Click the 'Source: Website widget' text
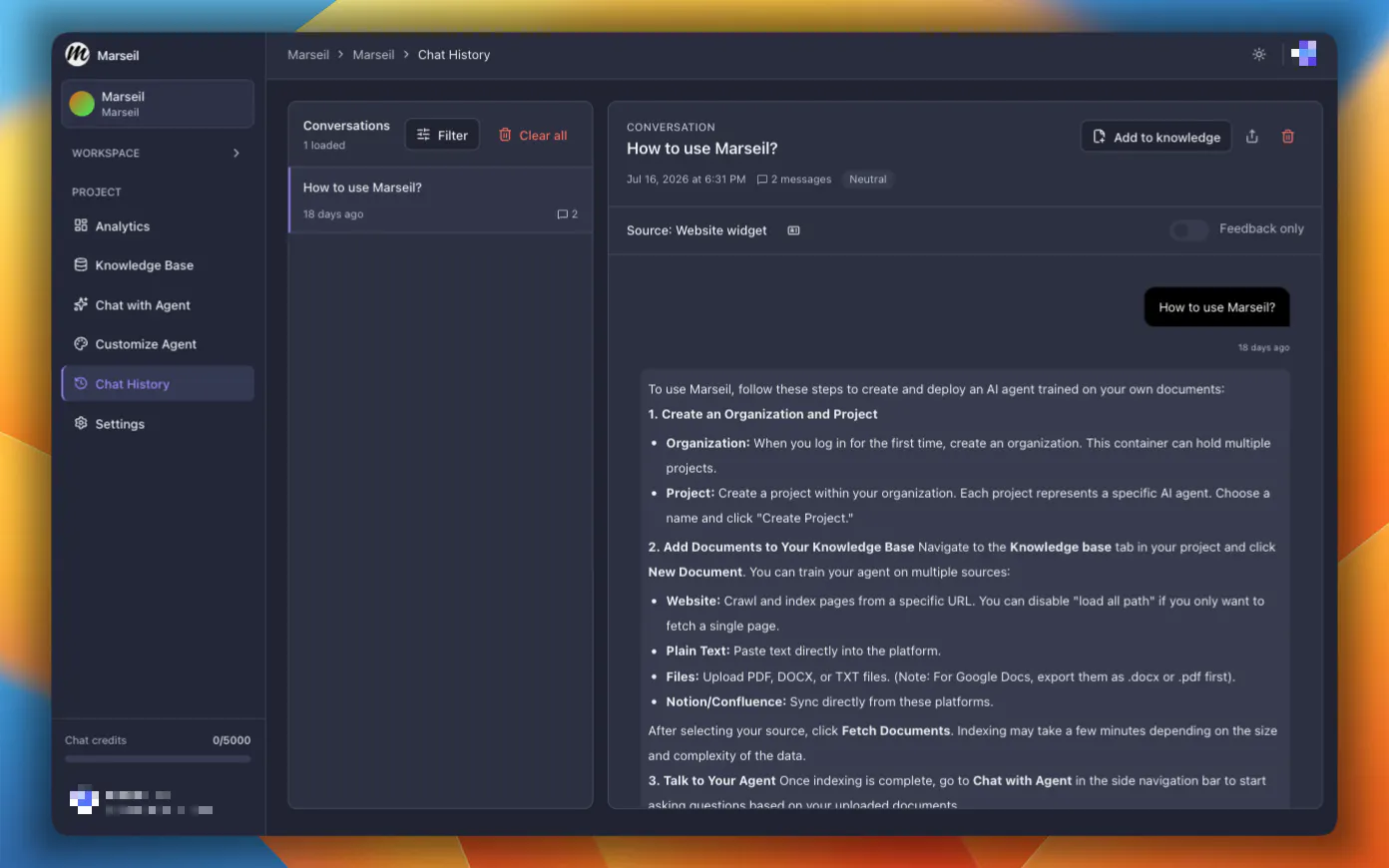The image size is (1389, 868). tap(696, 230)
